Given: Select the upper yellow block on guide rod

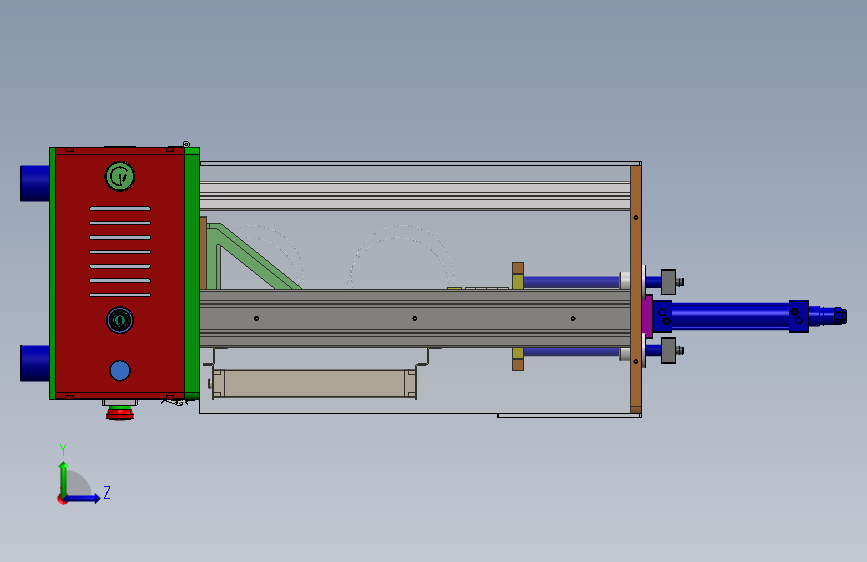Looking at the screenshot, I should 518,281.
